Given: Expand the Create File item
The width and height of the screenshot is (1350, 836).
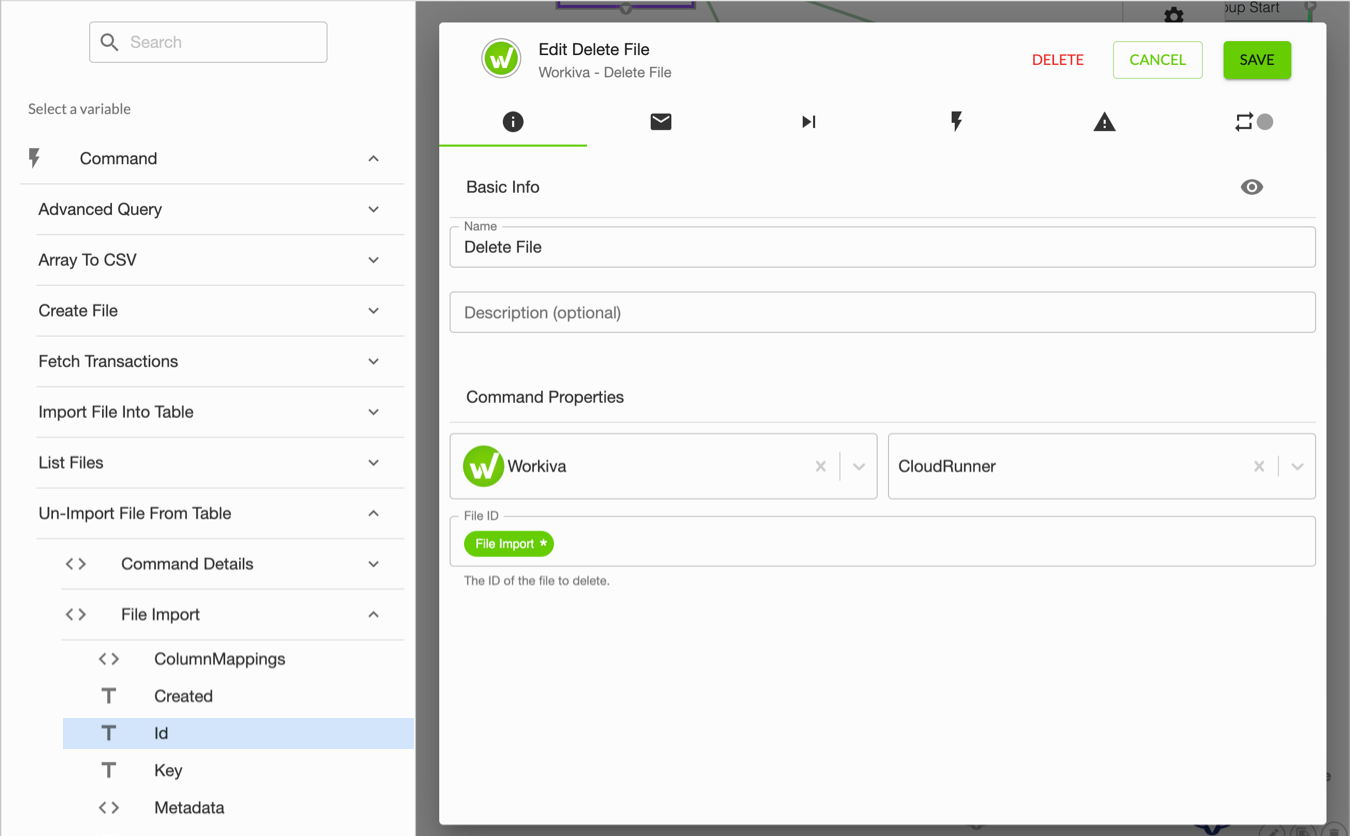Looking at the screenshot, I should click(373, 311).
